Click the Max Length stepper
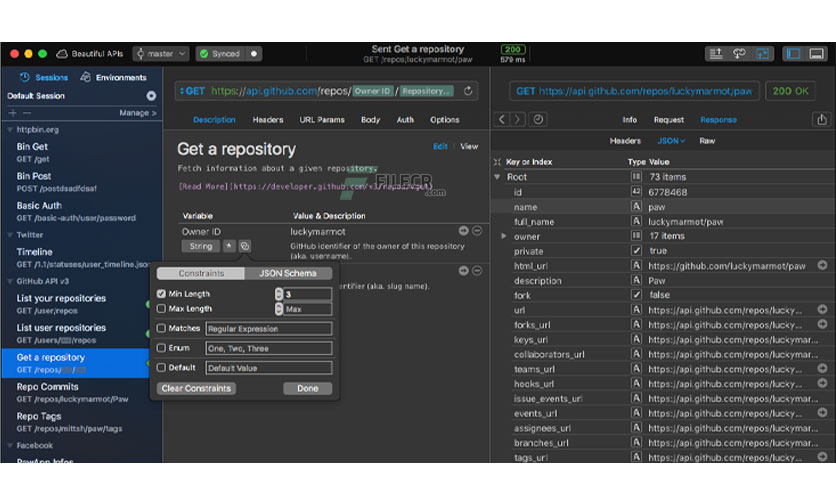The width and height of the screenshot is (836, 484). coord(279,309)
